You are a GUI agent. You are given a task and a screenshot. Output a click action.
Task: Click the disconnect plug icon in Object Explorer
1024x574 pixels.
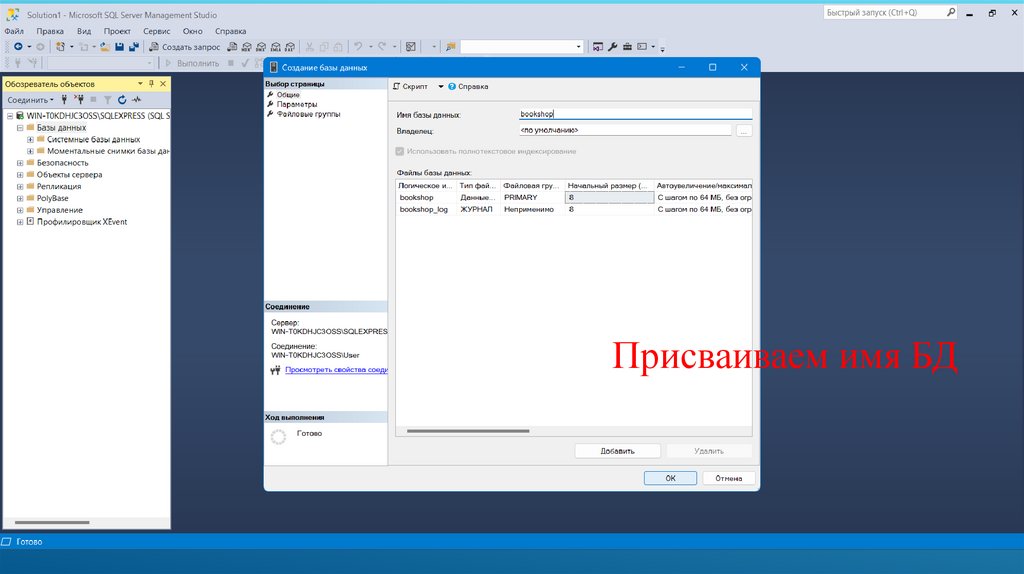pos(79,100)
